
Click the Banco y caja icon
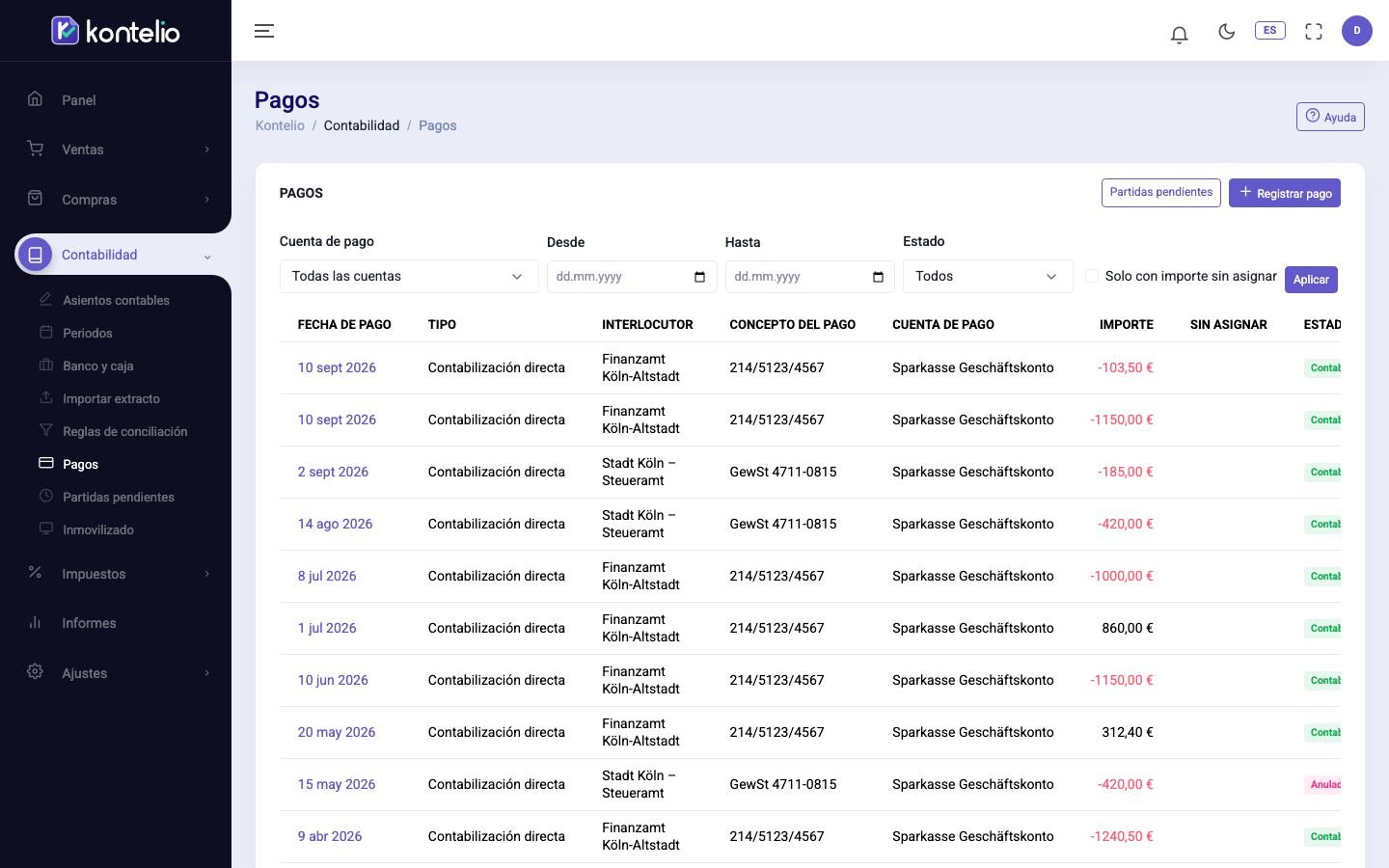coord(45,365)
